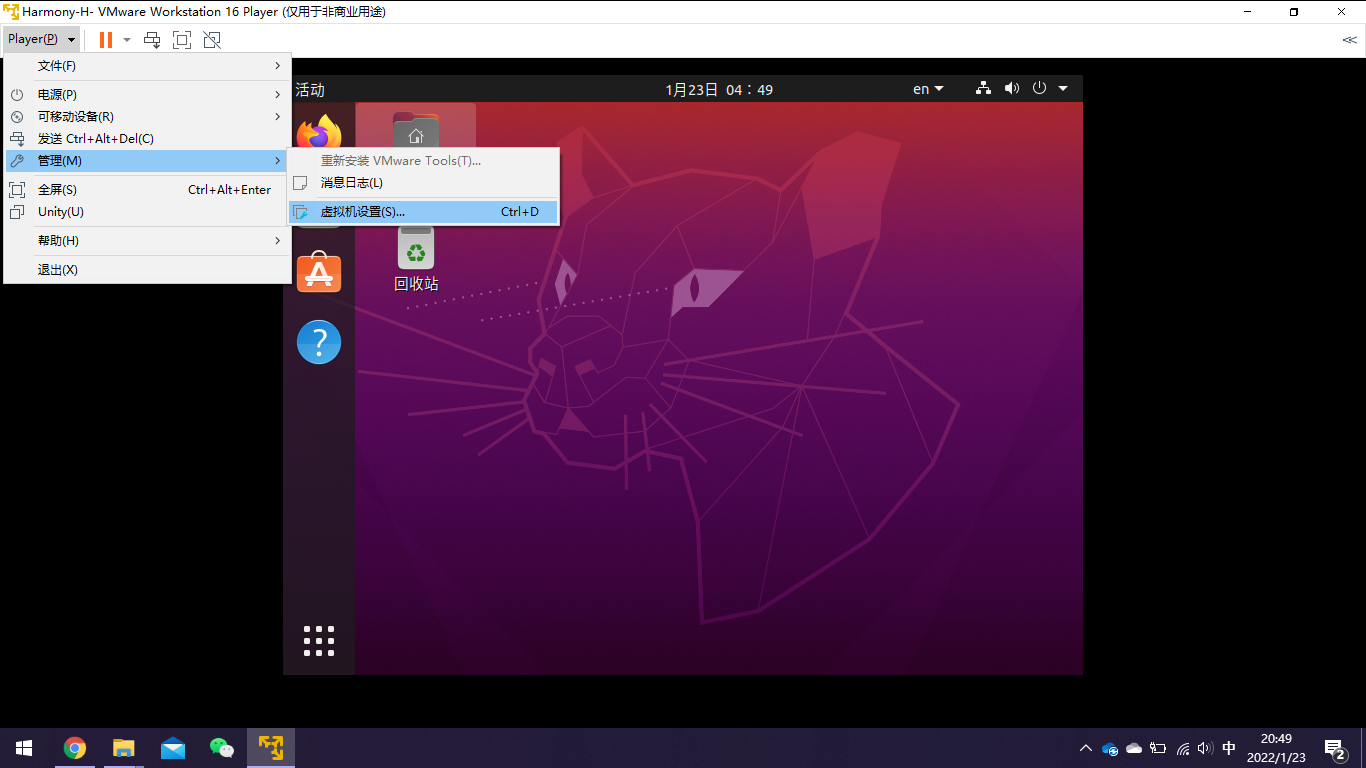Screen dimensions: 1366x768
Task: Expand the arrow on the 帮助(H) row
Action: [278, 241]
